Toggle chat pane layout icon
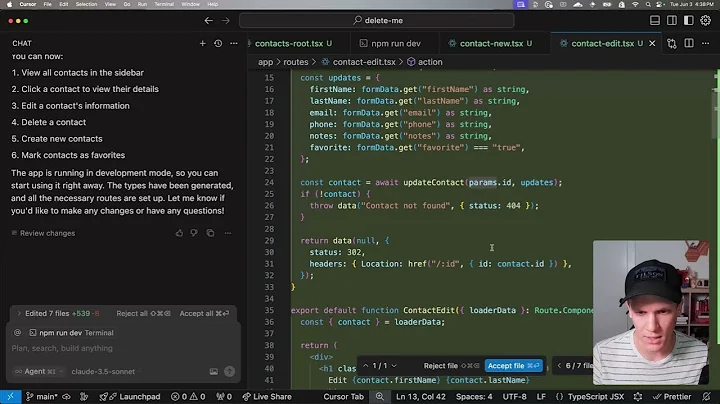Screen dimensions: 720x404 pos(688,21)
